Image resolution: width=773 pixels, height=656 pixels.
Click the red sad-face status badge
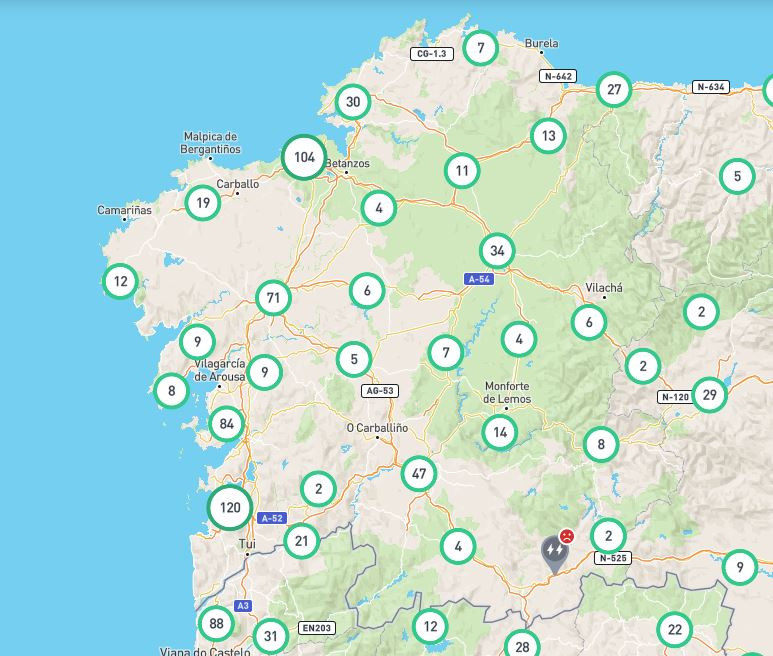tap(567, 536)
